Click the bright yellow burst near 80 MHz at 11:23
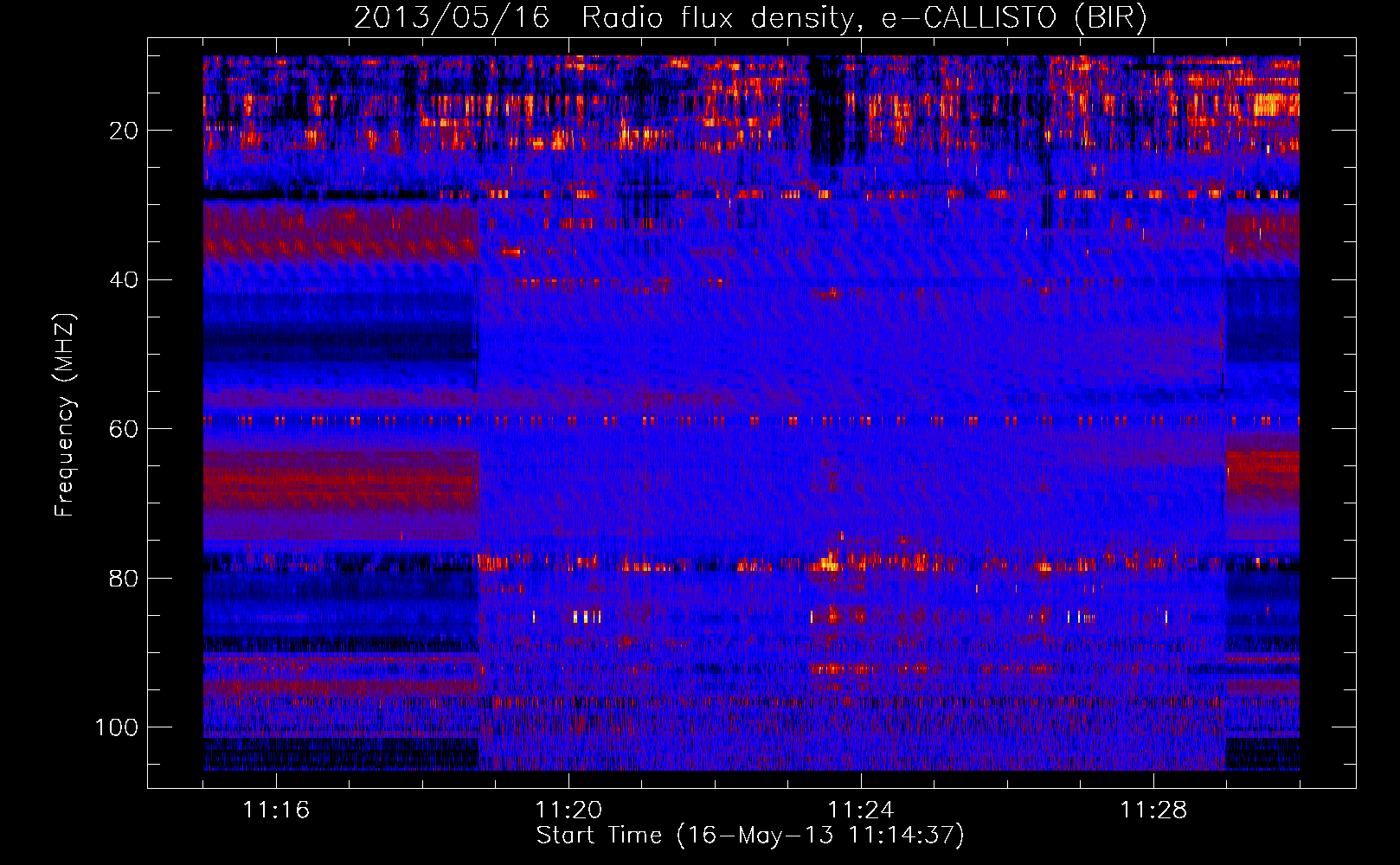Screen dimensions: 1400x865 827,564
